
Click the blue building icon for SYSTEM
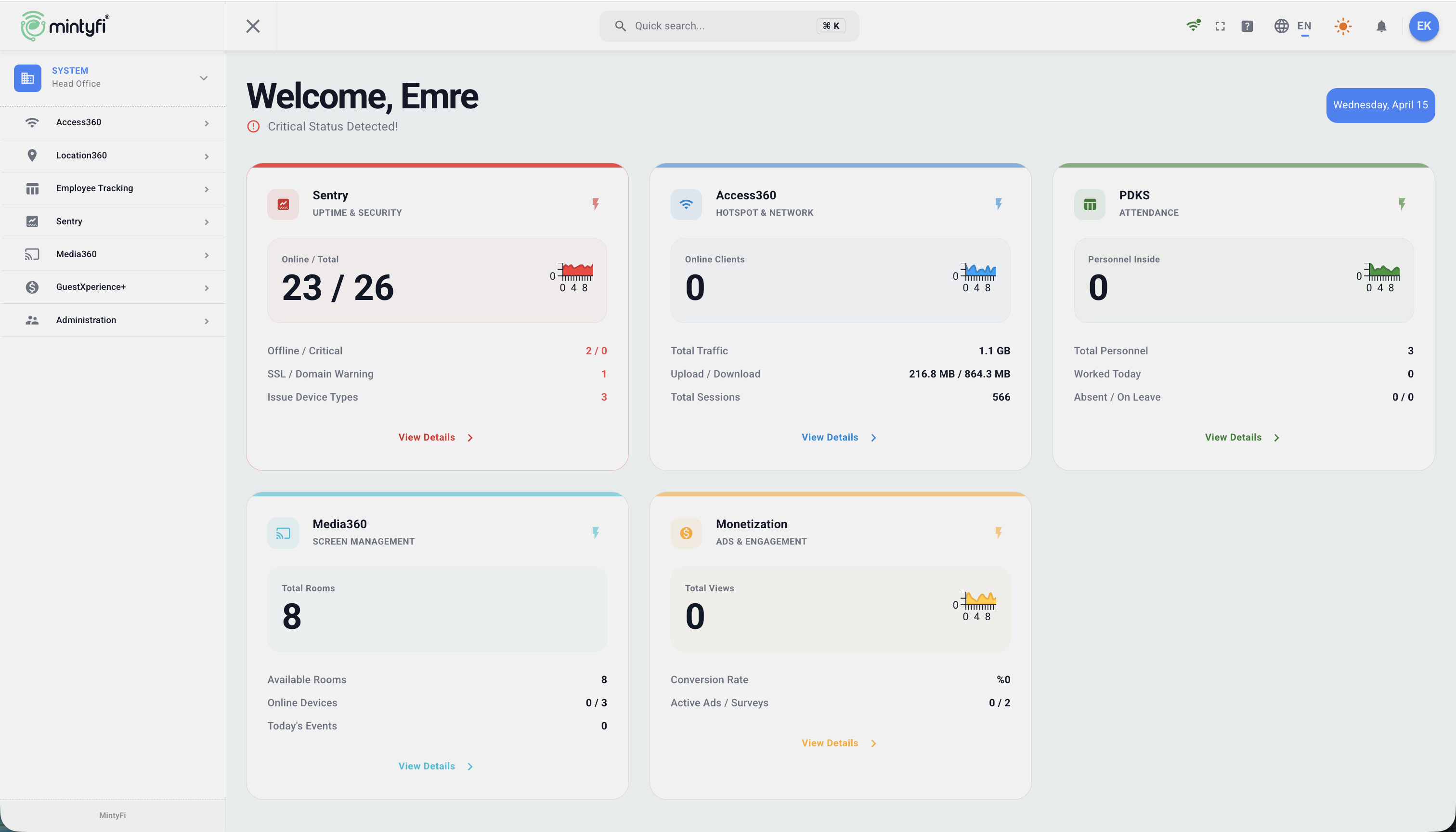27,78
